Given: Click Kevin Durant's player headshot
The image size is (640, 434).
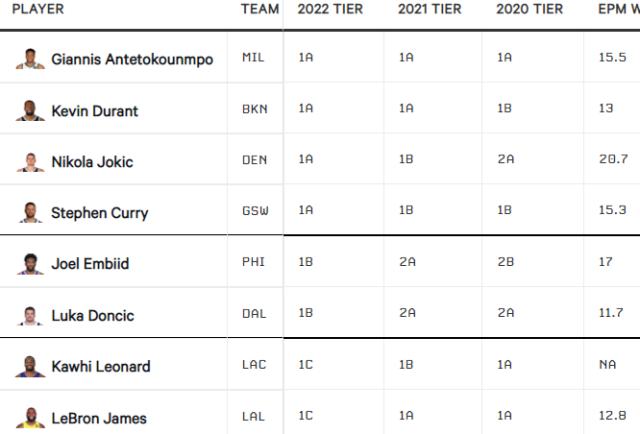Looking at the screenshot, I should 30,110.
